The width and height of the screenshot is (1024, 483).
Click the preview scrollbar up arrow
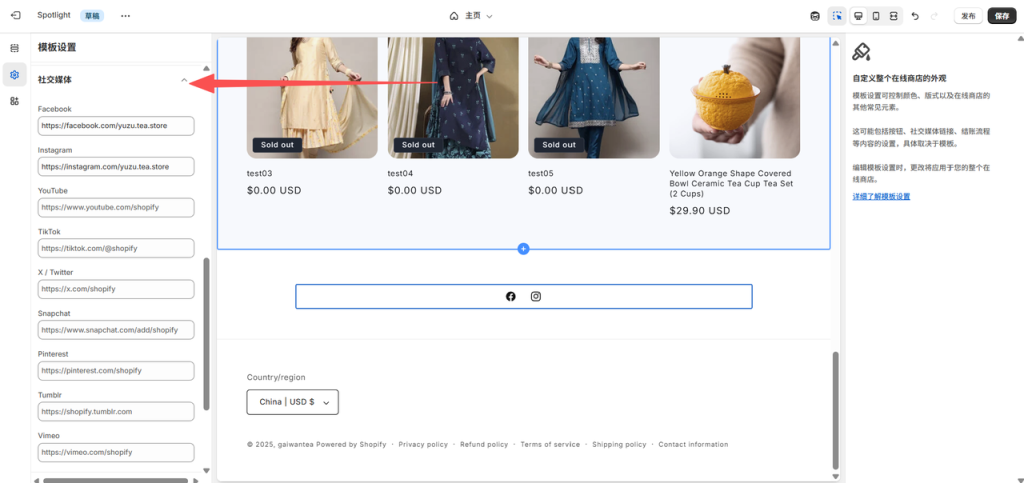pyautogui.click(x=835, y=43)
